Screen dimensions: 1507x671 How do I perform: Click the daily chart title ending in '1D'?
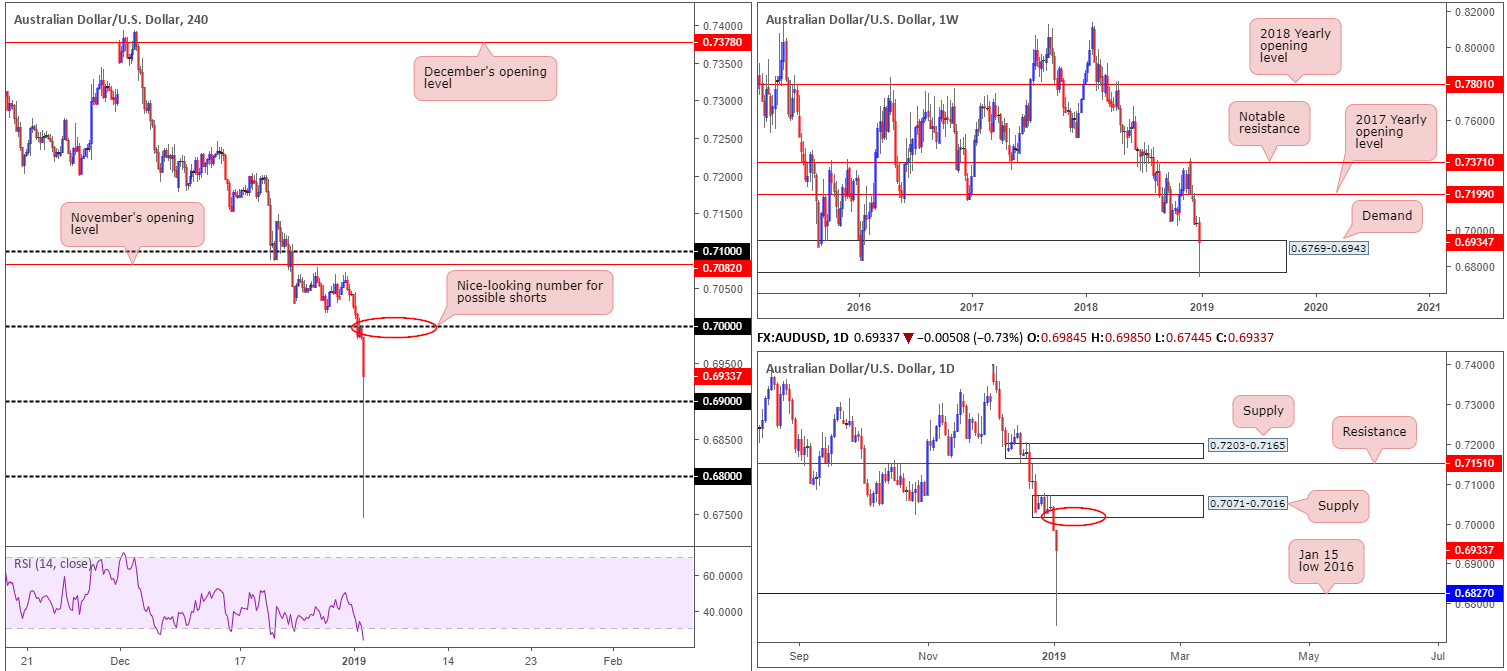tap(861, 369)
